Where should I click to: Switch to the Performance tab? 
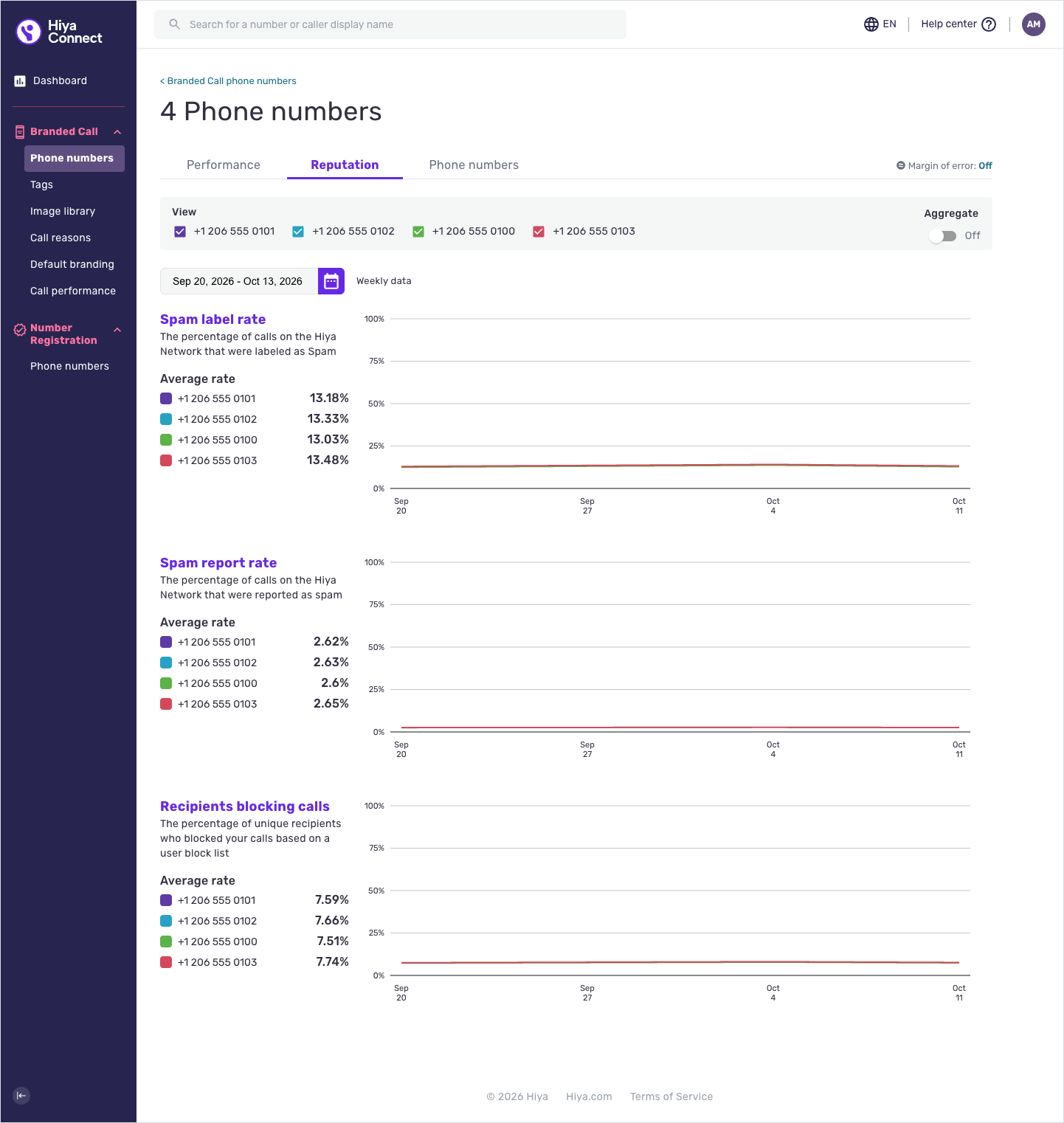click(224, 165)
